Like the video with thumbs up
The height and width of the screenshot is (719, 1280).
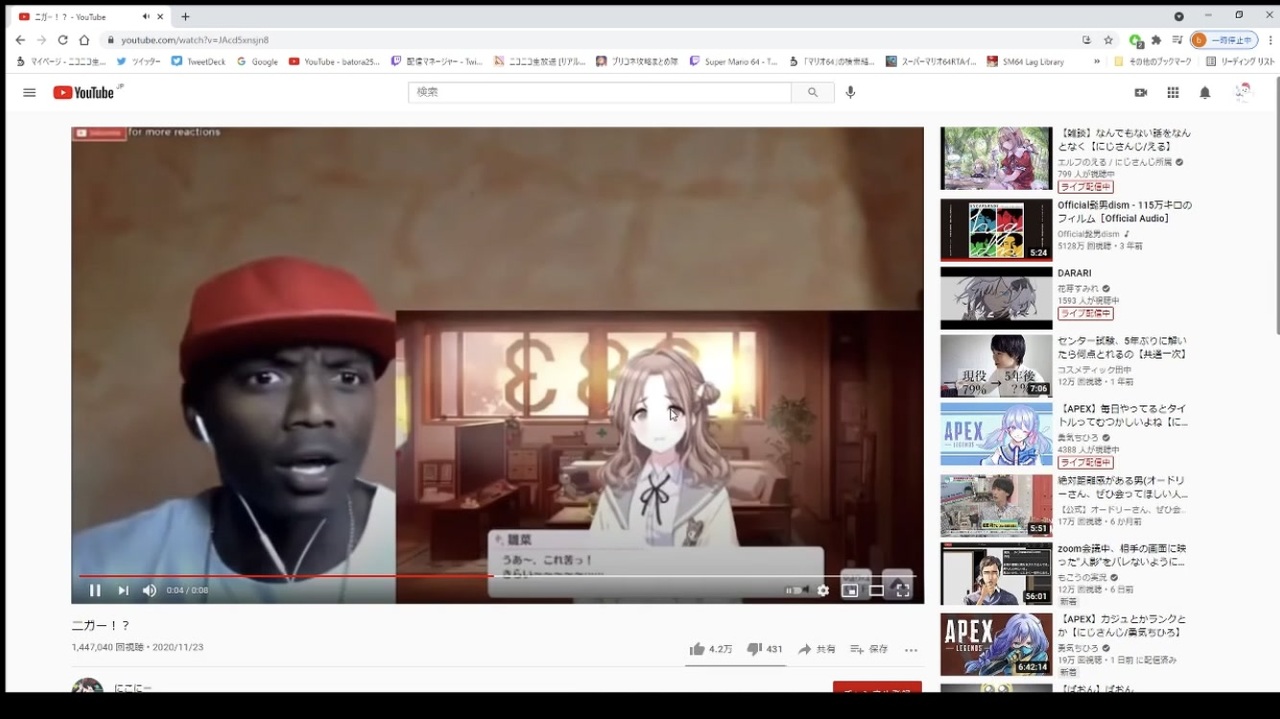[710, 649]
